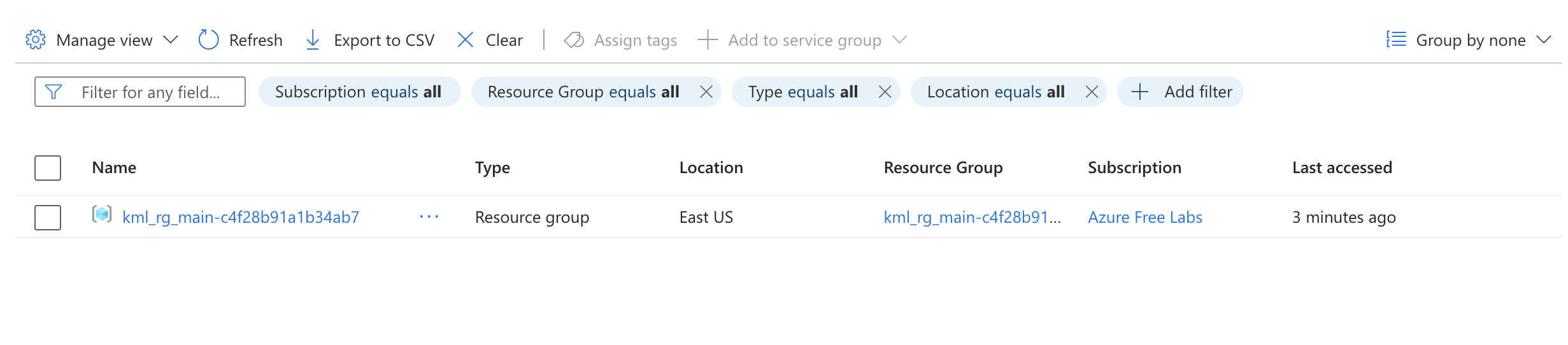The height and width of the screenshot is (345, 1568).
Task: Click the Manage view gear icon
Action: 36,40
